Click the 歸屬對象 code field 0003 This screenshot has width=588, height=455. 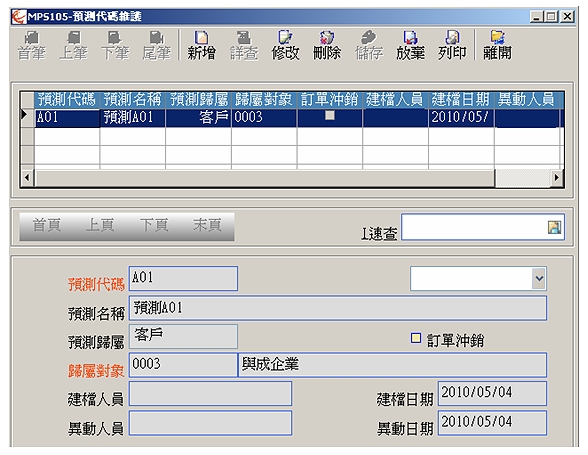[183, 365]
